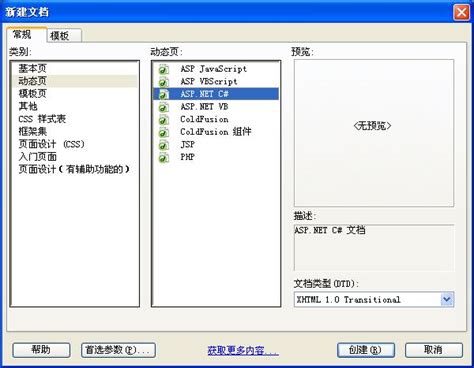This screenshot has height=368, width=474.
Task: Switch to the 常规 tab
Action: click(26, 34)
